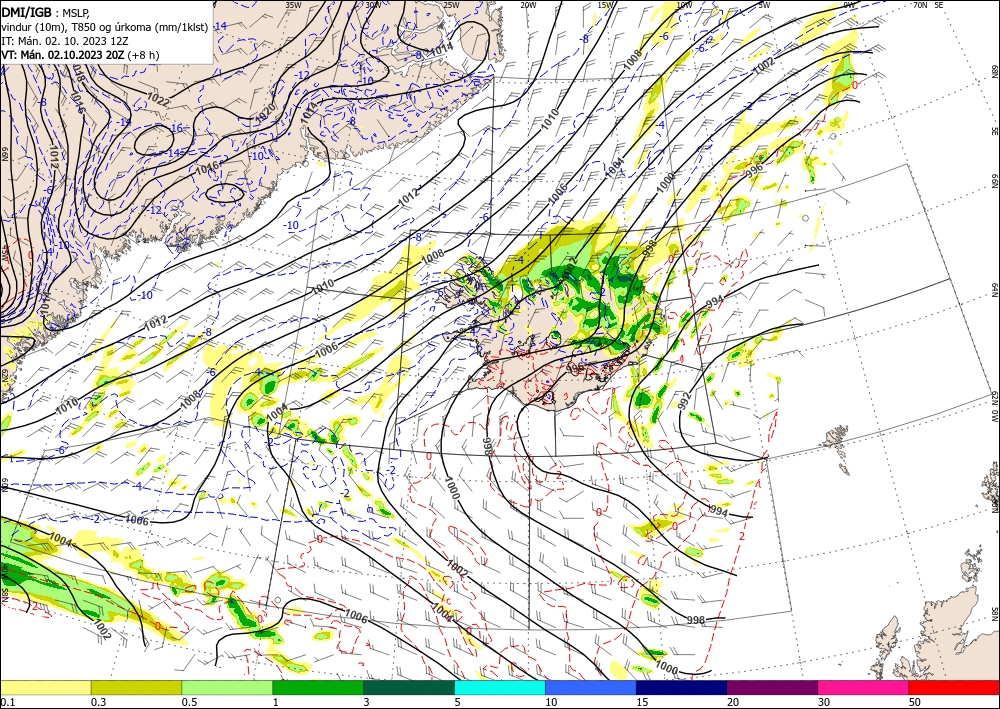Select the purple 20–30 mm legend swatch
This screenshot has height=709, width=1000.
[x=772, y=687]
